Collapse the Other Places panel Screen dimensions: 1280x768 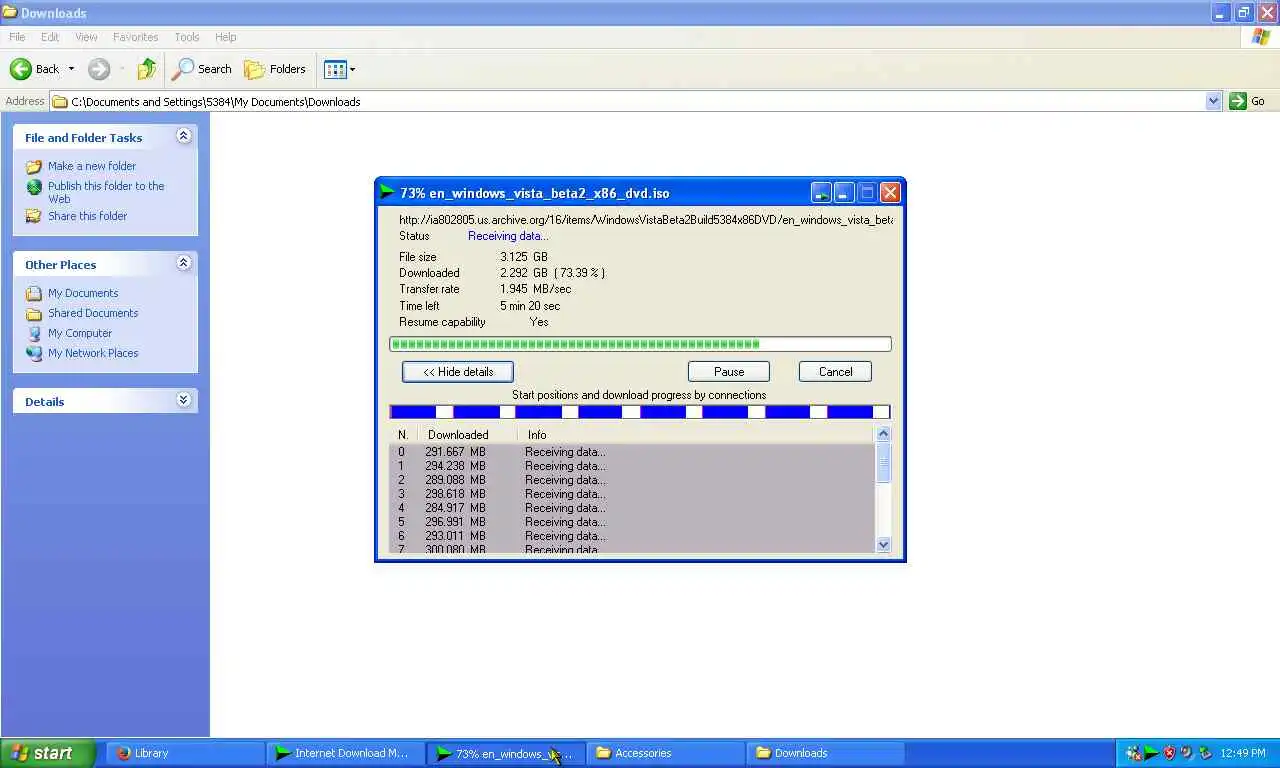coord(183,263)
